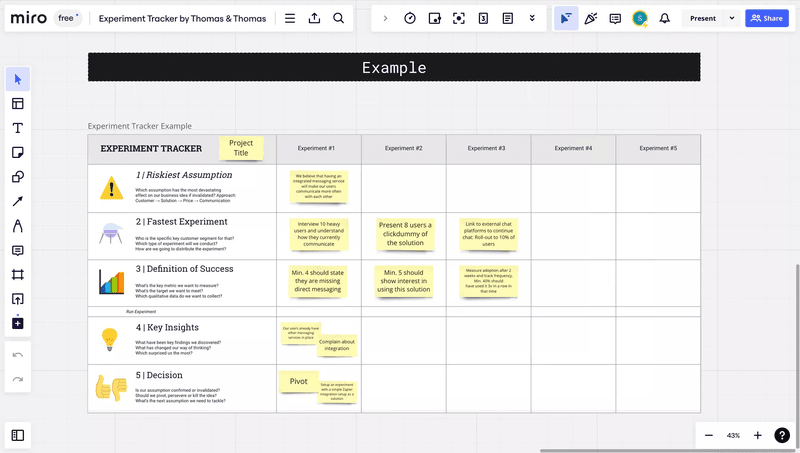Open the notes document icon
800x453 pixels.
click(x=508, y=18)
